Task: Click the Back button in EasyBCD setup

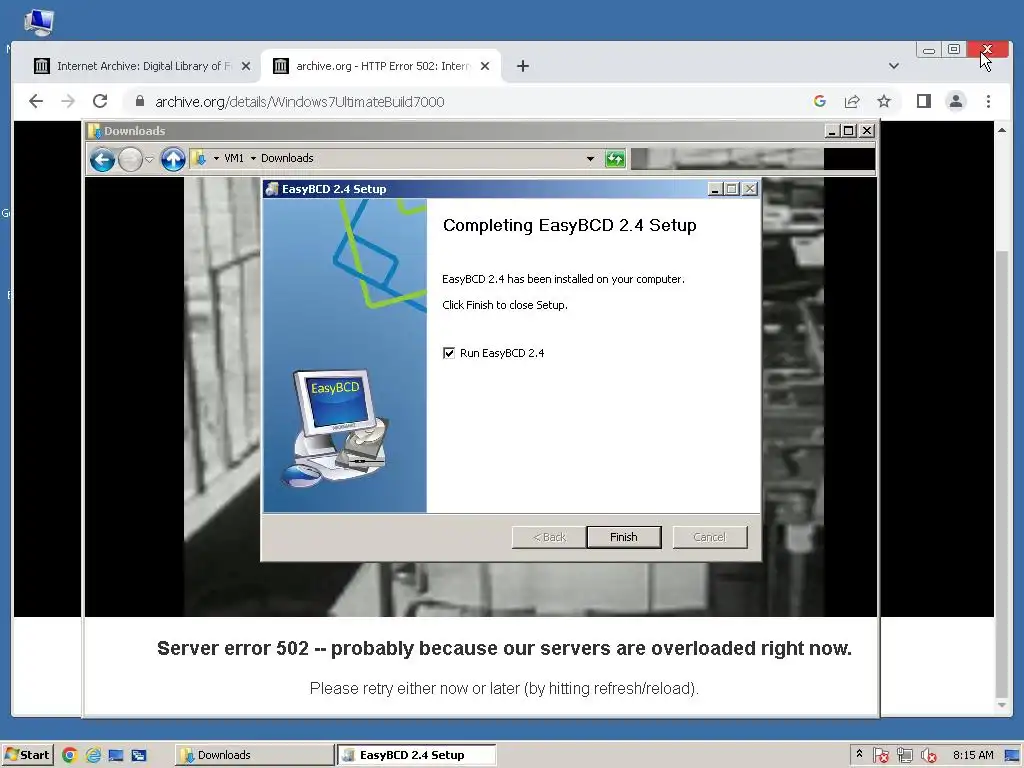Action: tap(549, 537)
